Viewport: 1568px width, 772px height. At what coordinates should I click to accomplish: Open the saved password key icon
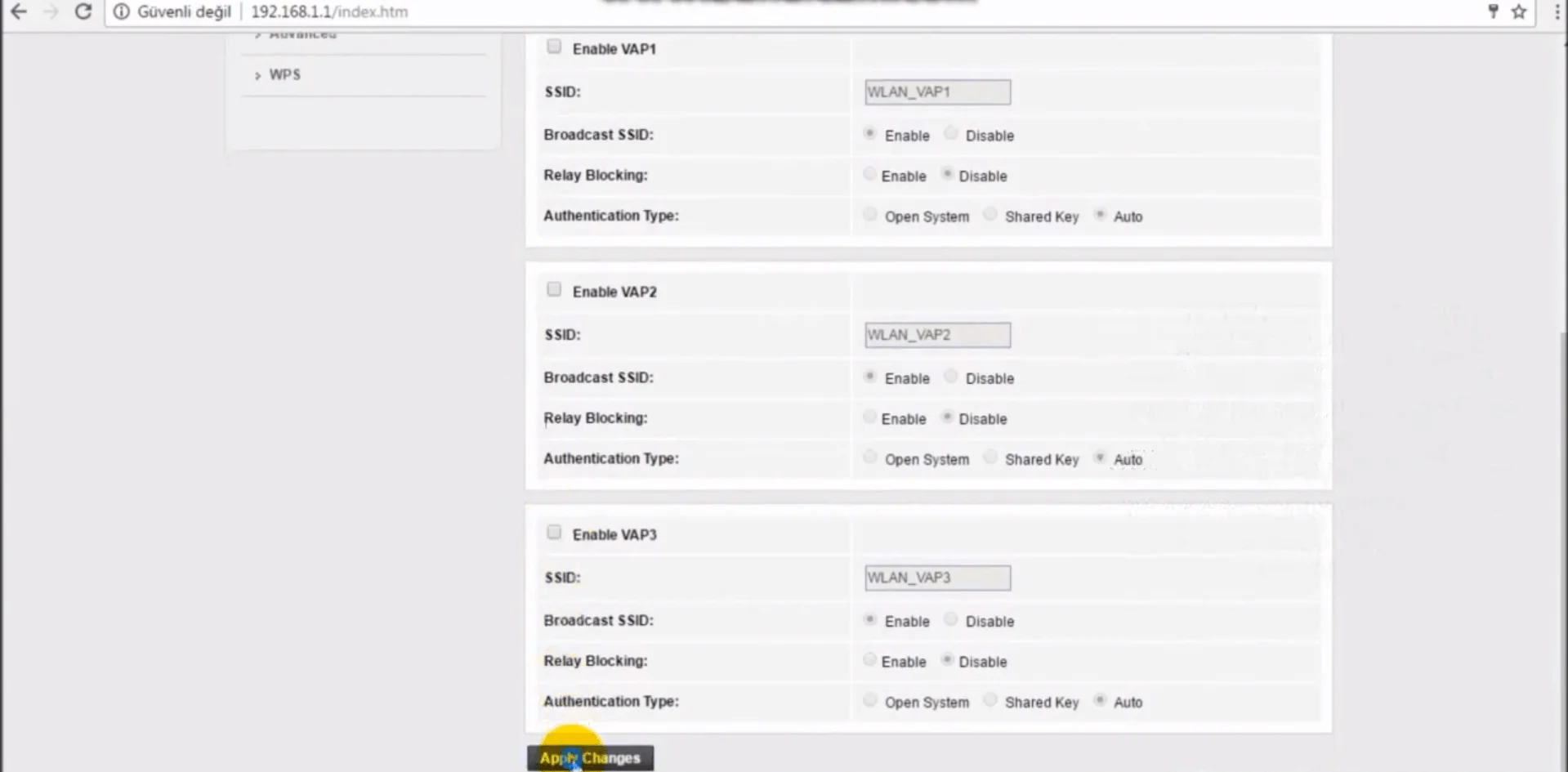coord(1493,11)
